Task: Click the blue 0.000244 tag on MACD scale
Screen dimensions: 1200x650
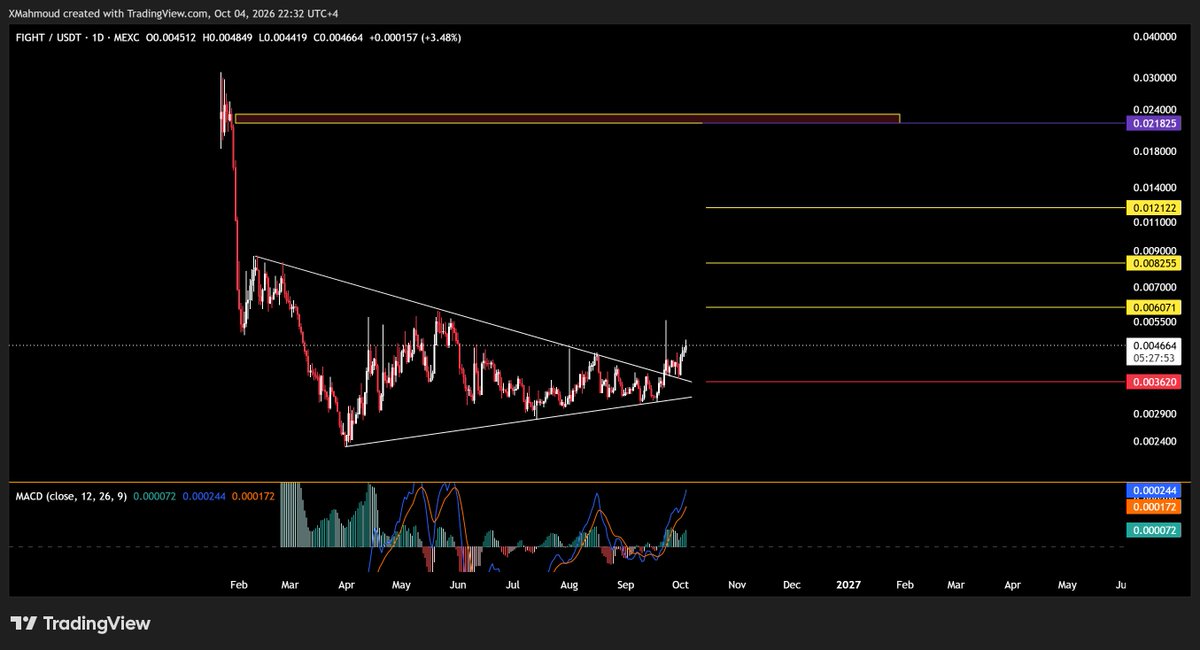Action: [x=1154, y=491]
